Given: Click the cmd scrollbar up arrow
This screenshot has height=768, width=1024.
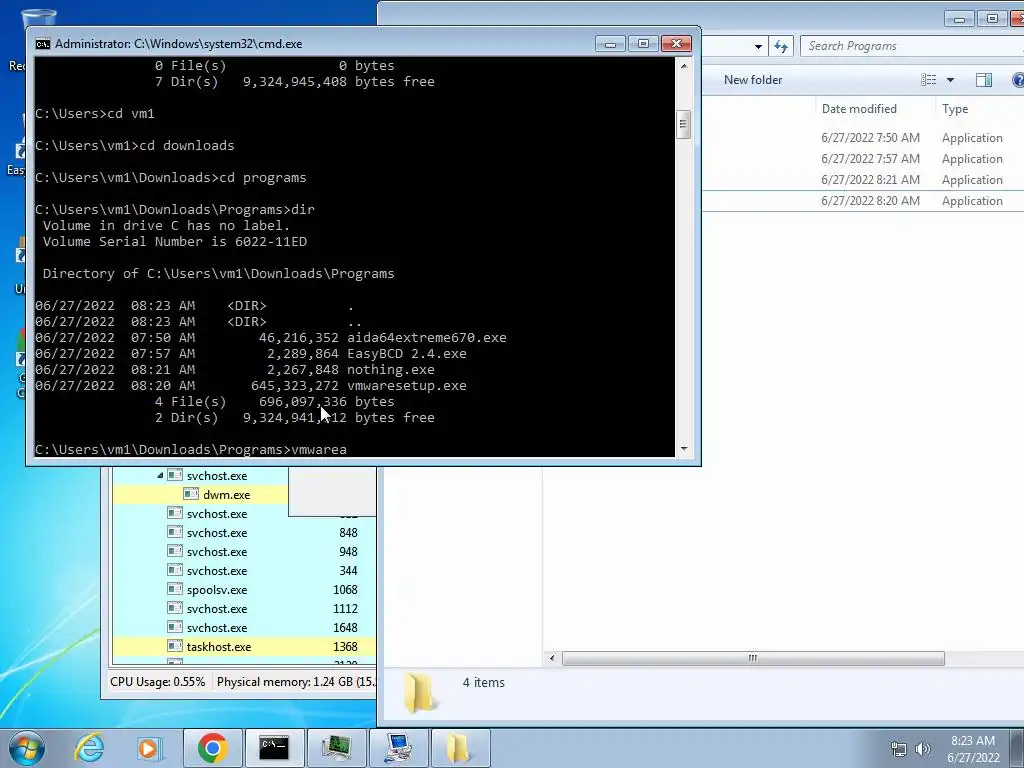Looking at the screenshot, I should pos(684,65).
